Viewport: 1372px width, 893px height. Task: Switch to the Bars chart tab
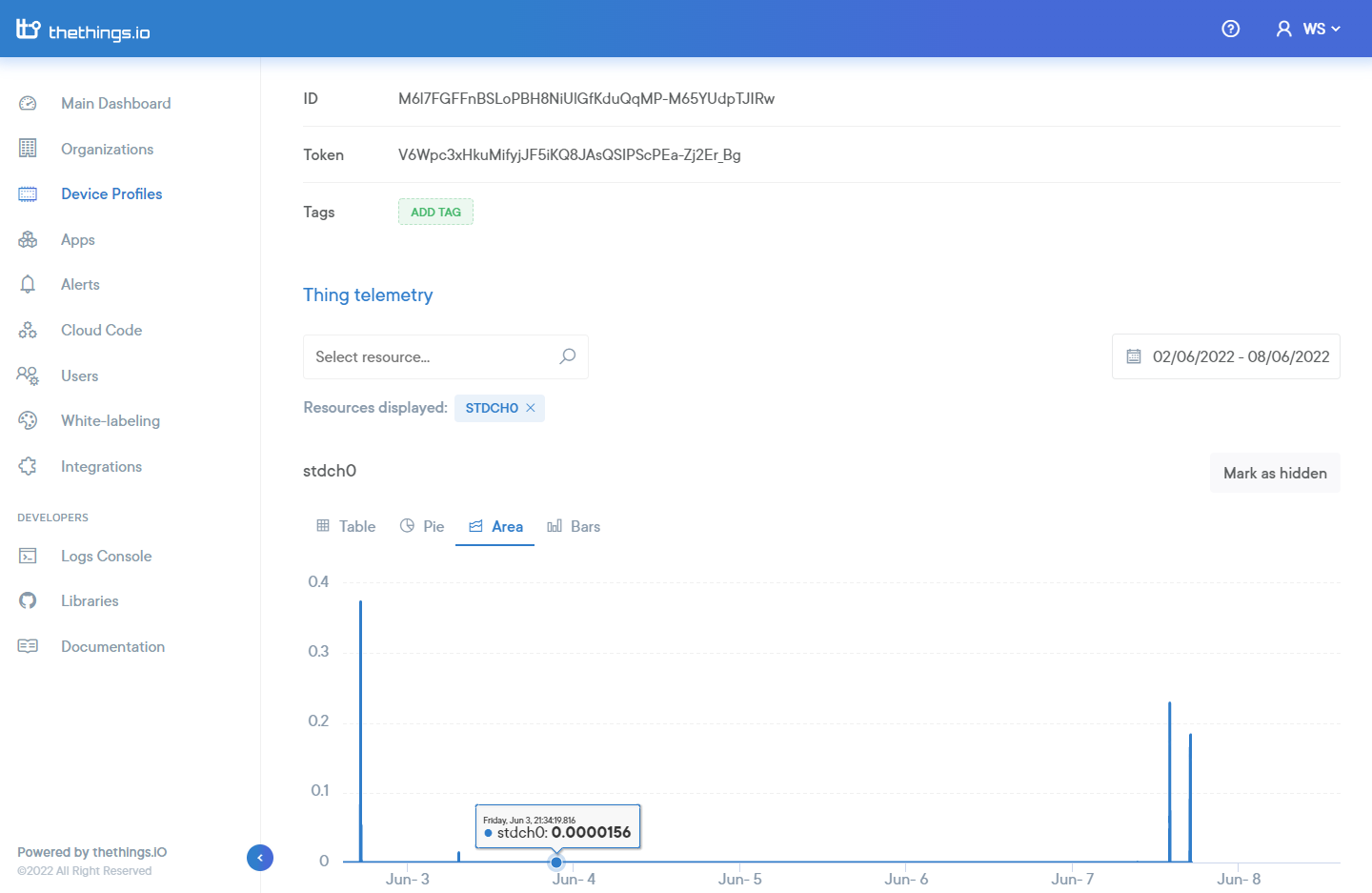(574, 526)
